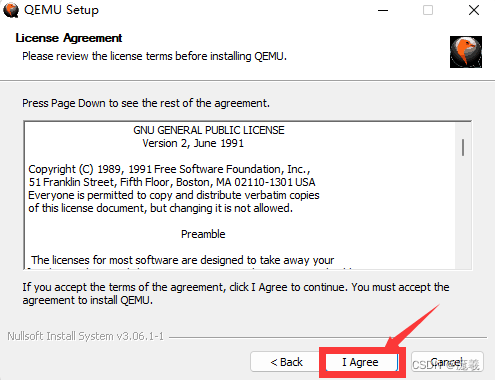Click the QEMU icon in the title bar
The image size is (495, 380).
tap(11, 10)
